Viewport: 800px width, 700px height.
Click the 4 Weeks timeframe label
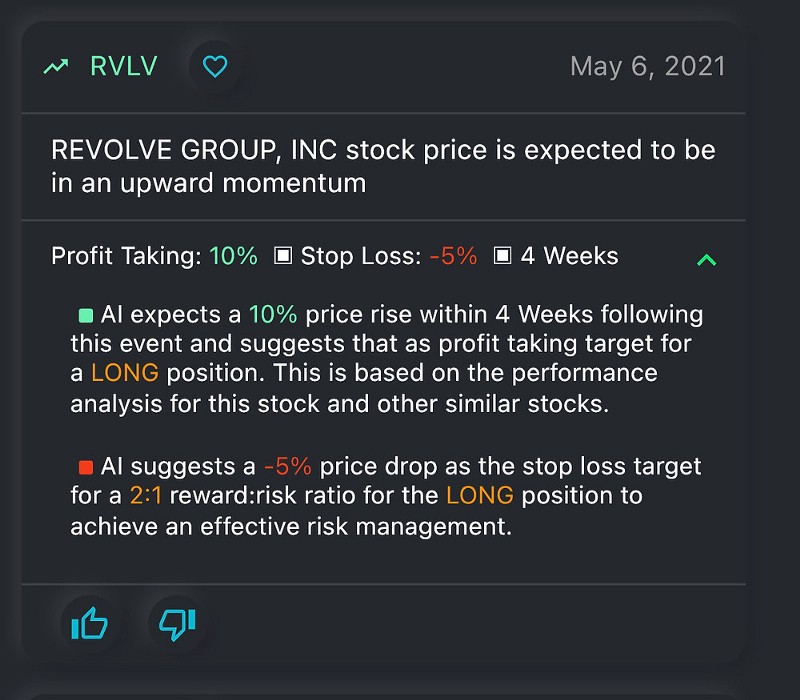[569, 256]
